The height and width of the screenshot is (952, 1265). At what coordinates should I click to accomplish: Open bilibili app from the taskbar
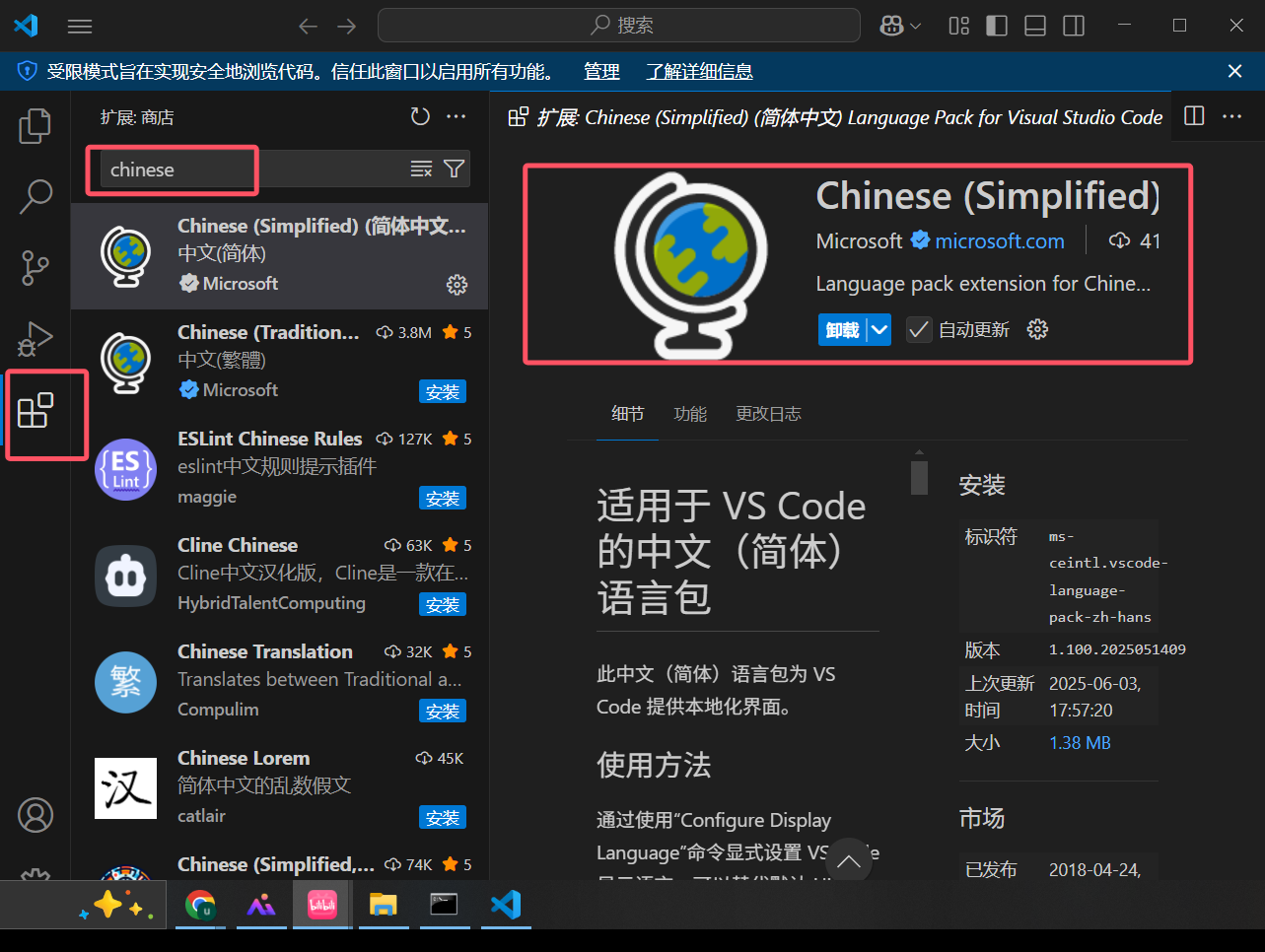321,905
